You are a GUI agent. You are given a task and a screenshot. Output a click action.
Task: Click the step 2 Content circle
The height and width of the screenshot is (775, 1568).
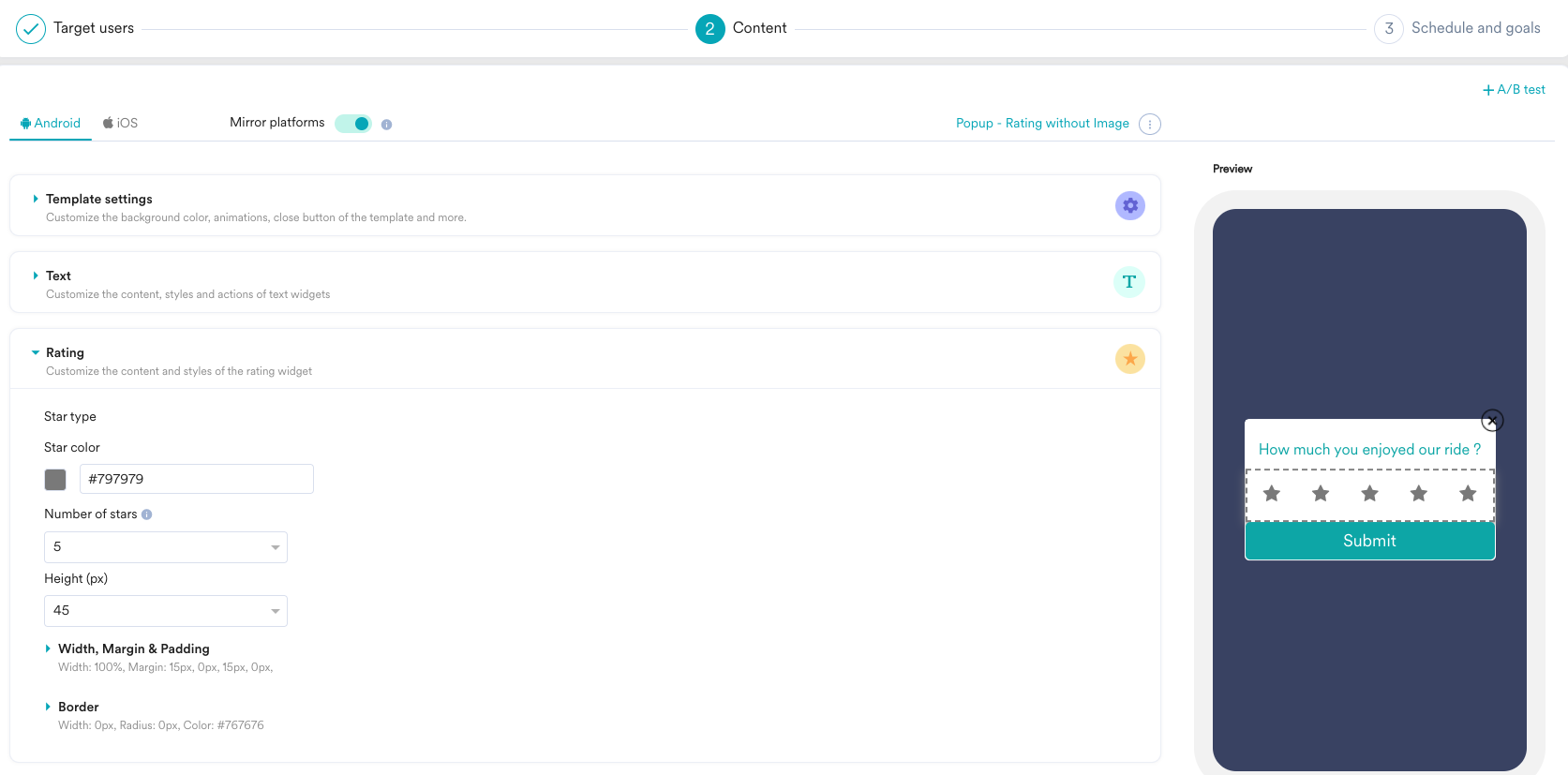pos(709,29)
